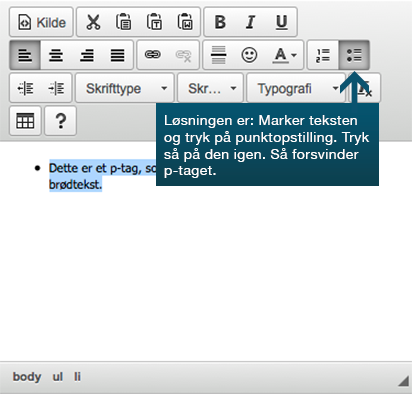Open the Kilde source view
This screenshot has width=412, height=394.
[41, 22]
